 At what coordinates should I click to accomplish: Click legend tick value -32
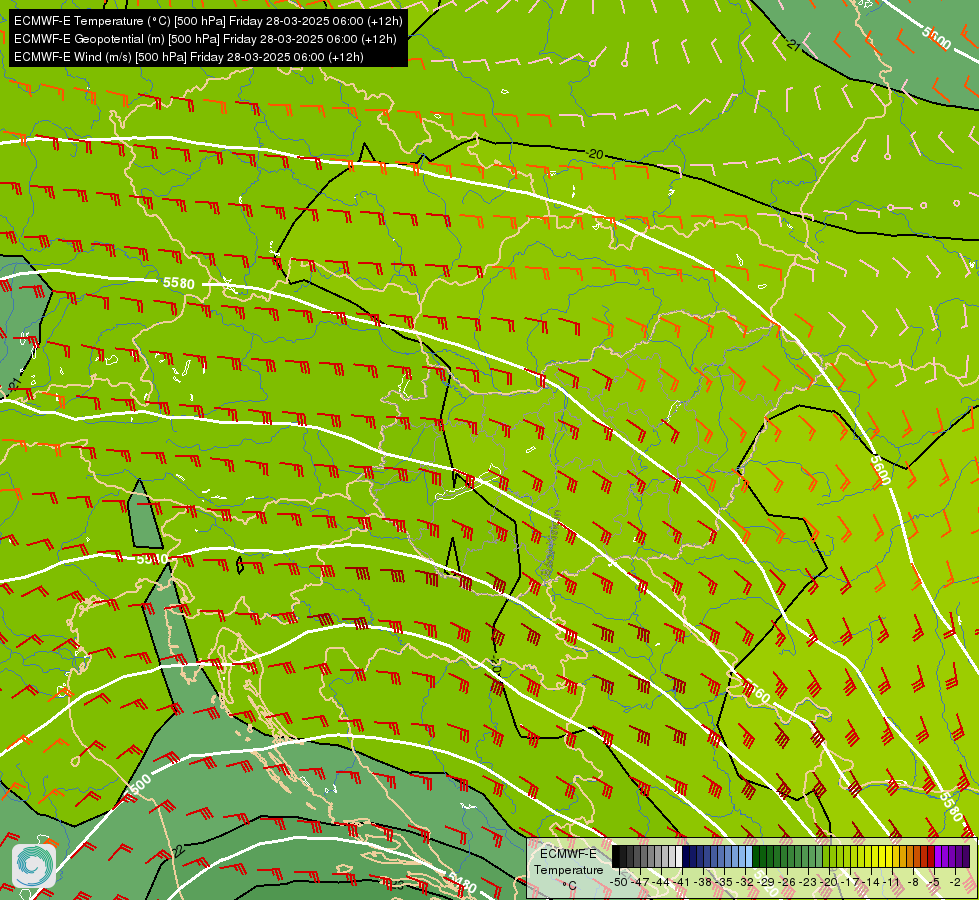point(745,882)
